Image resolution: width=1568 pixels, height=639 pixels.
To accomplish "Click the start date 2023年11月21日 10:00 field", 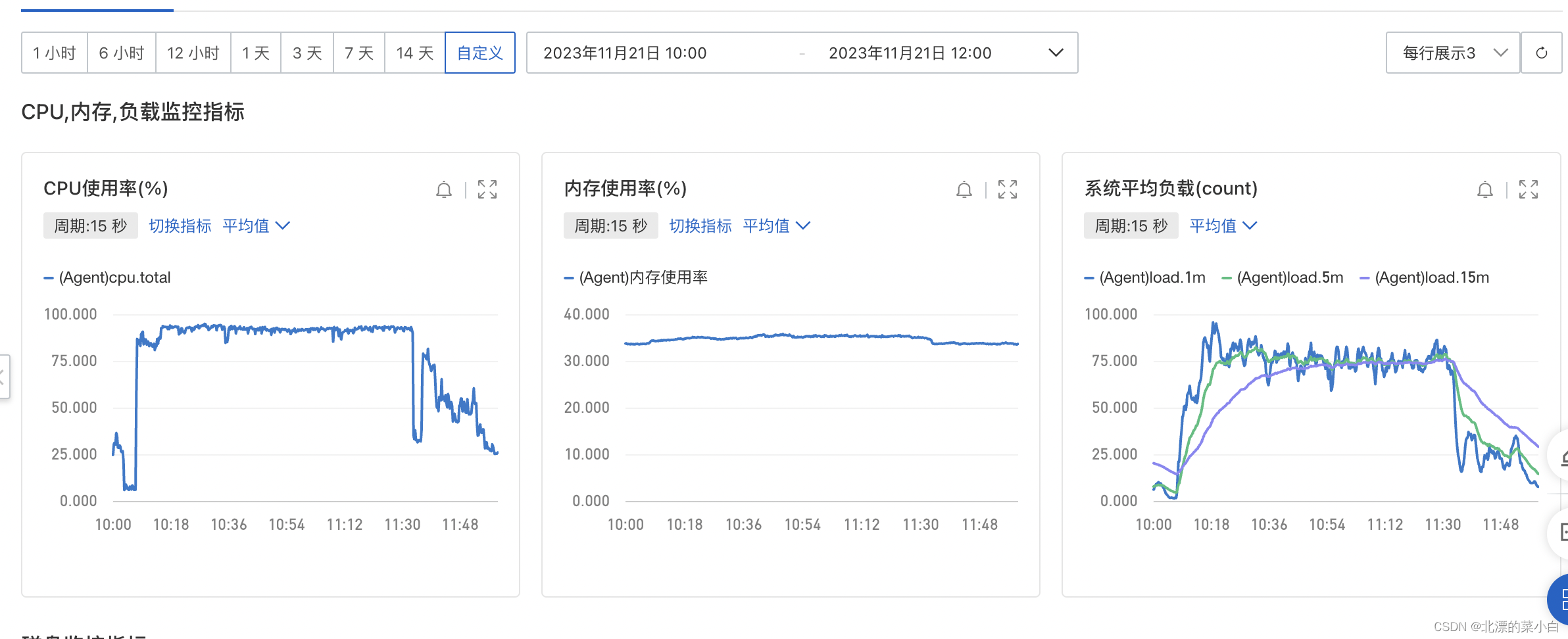I will 625,53.
